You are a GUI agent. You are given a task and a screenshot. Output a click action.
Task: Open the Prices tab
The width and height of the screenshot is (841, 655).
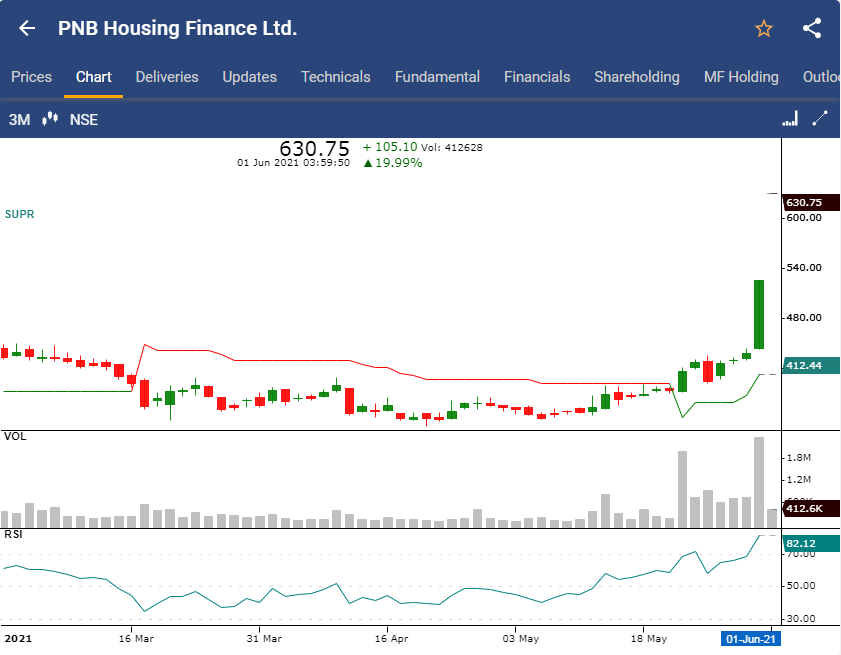tap(32, 77)
